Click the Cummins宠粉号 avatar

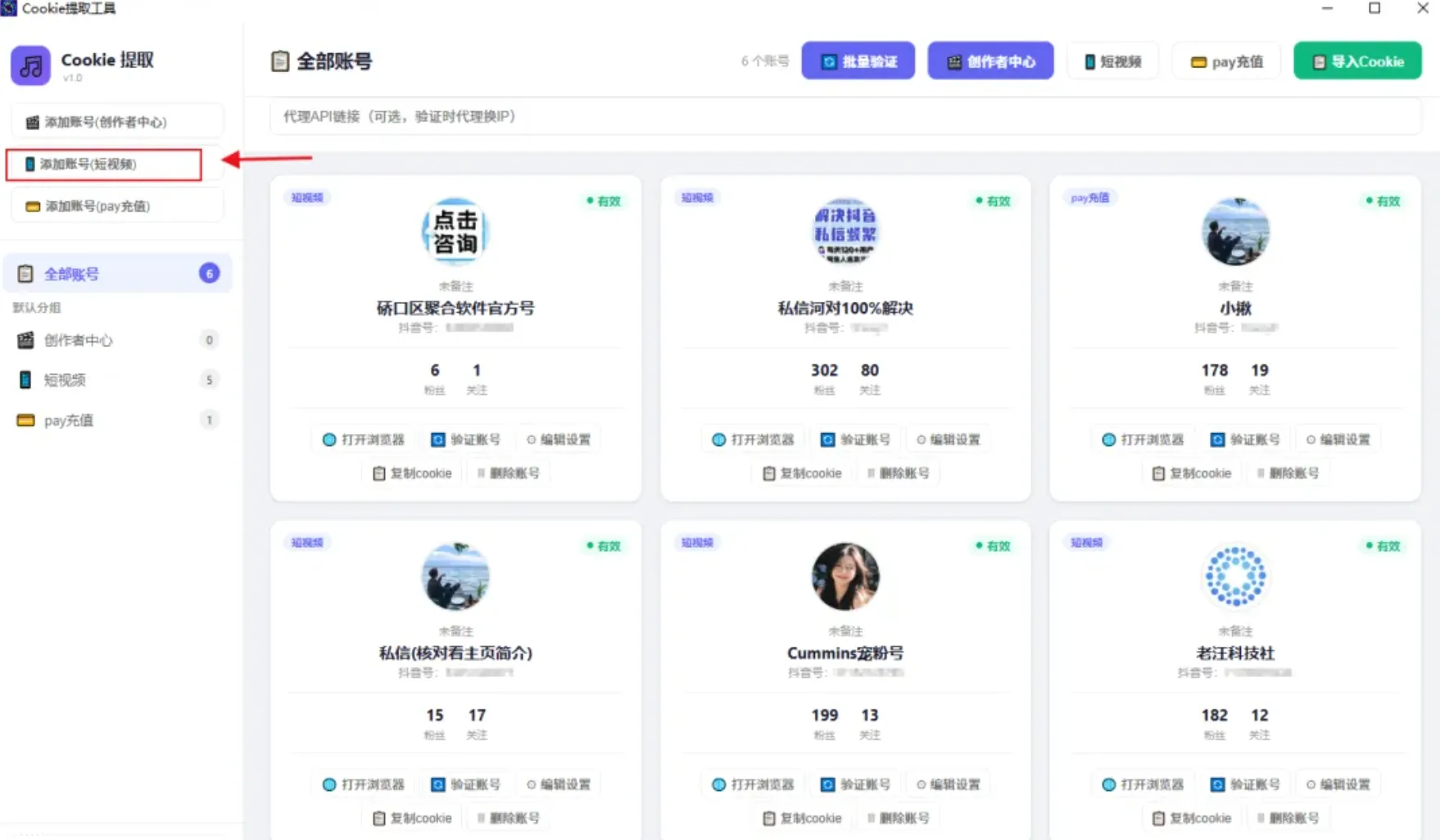point(845,576)
